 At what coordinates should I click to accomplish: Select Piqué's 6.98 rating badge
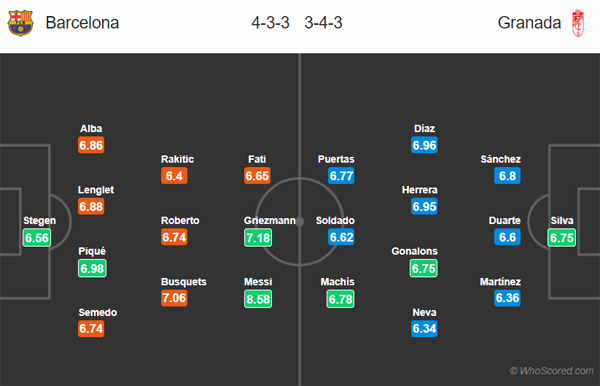coord(92,268)
